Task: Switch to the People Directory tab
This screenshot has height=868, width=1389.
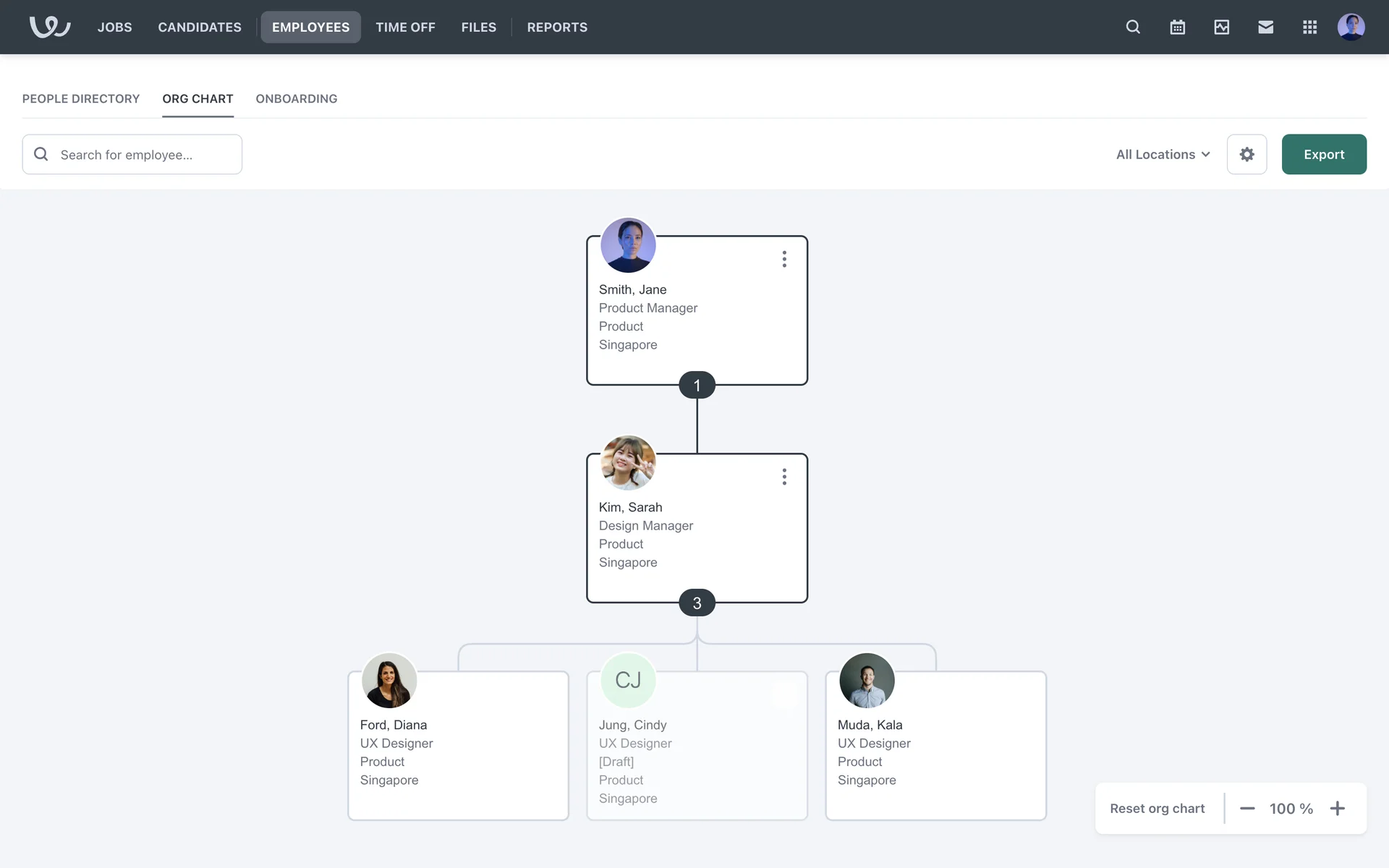Action: tap(81, 98)
